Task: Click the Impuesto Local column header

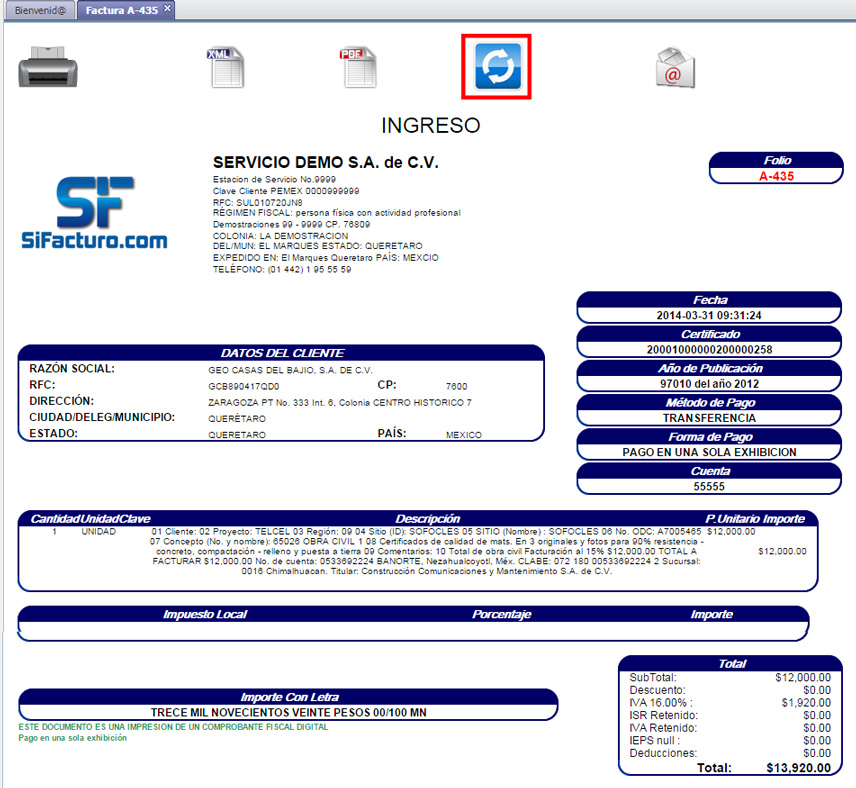Action: tap(204, 614)
